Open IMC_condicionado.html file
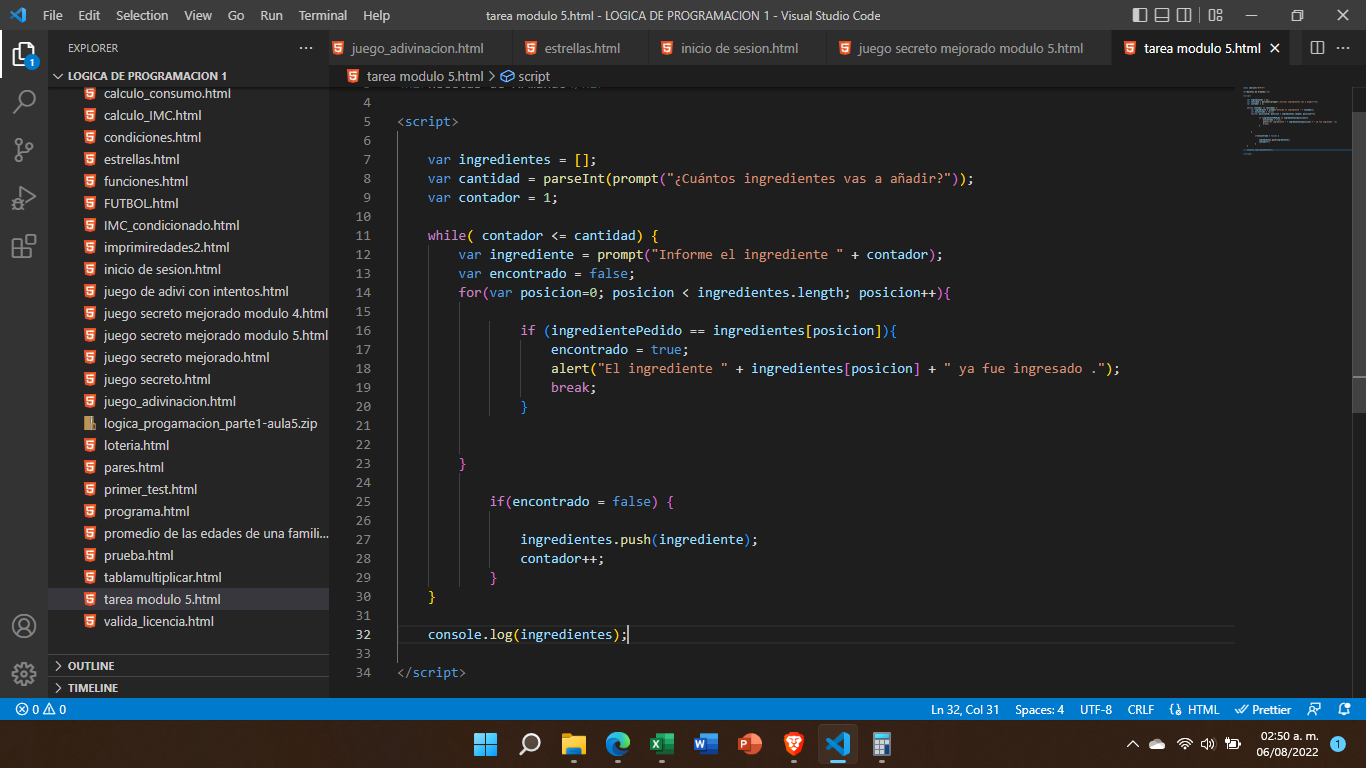 click(x=171, y=226)
